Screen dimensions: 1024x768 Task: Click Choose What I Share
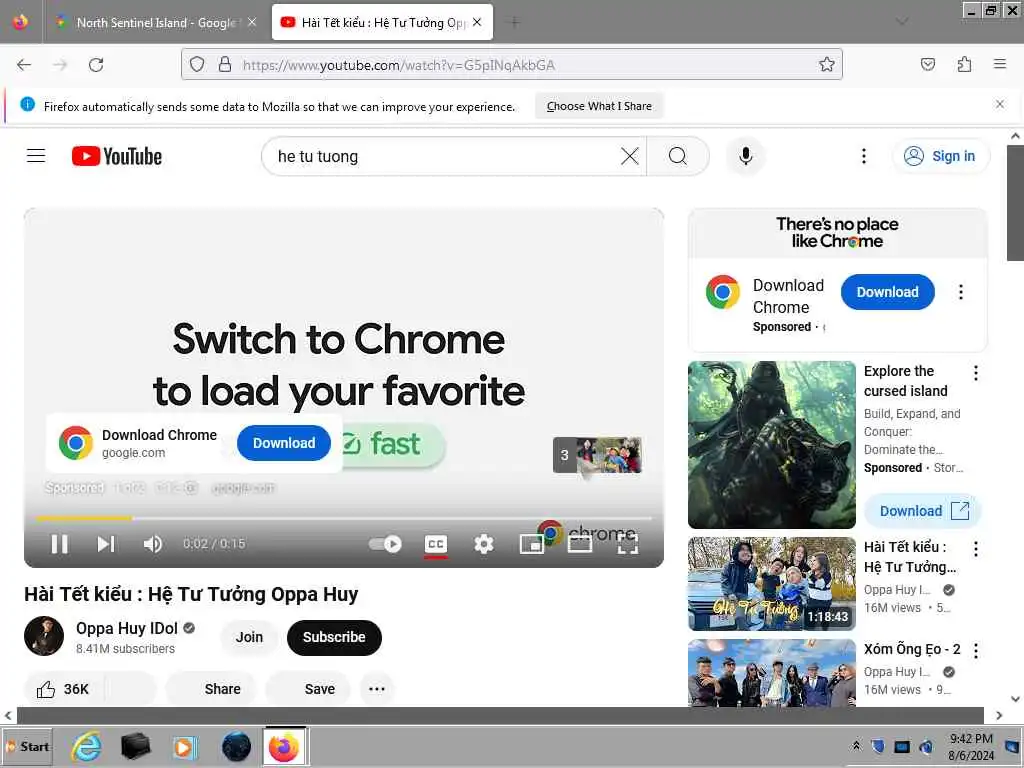(599, 106)
